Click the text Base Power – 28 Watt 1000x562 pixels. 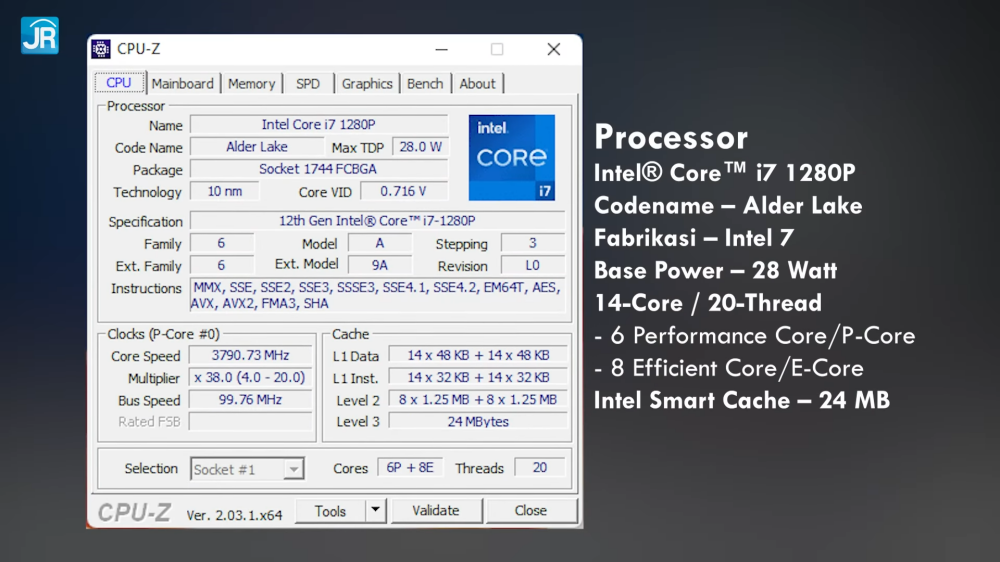click(716, 270)
